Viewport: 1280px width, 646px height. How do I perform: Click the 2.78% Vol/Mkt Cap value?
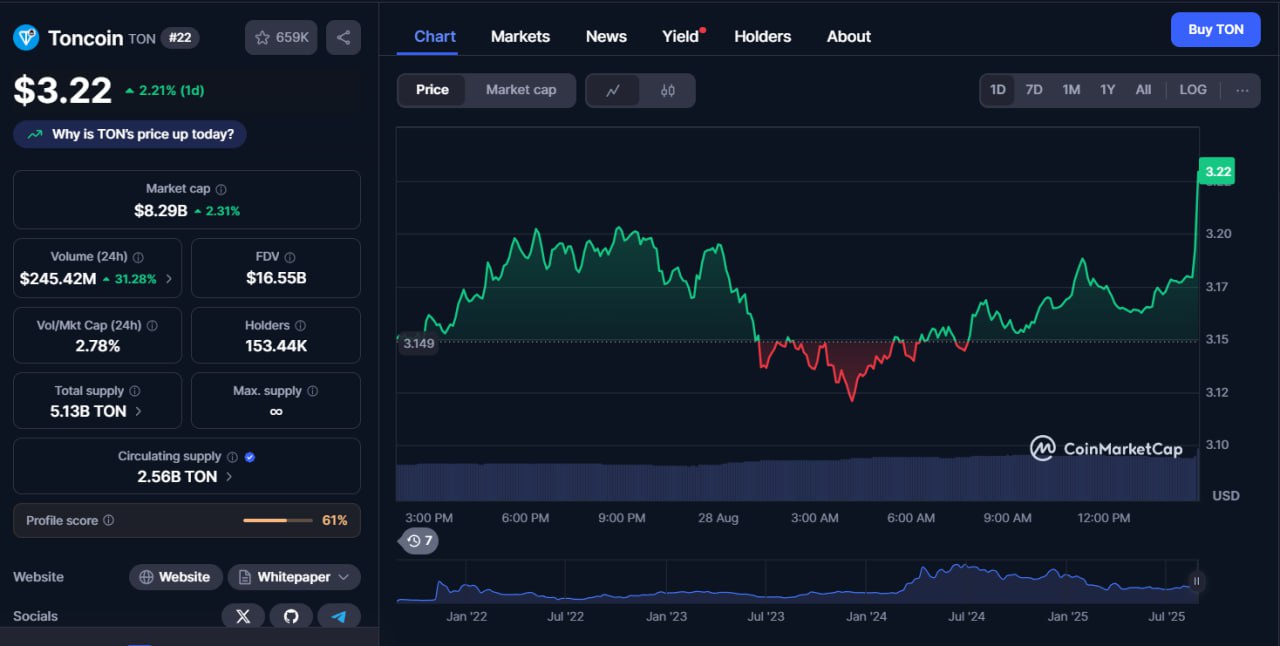(97, 346)
